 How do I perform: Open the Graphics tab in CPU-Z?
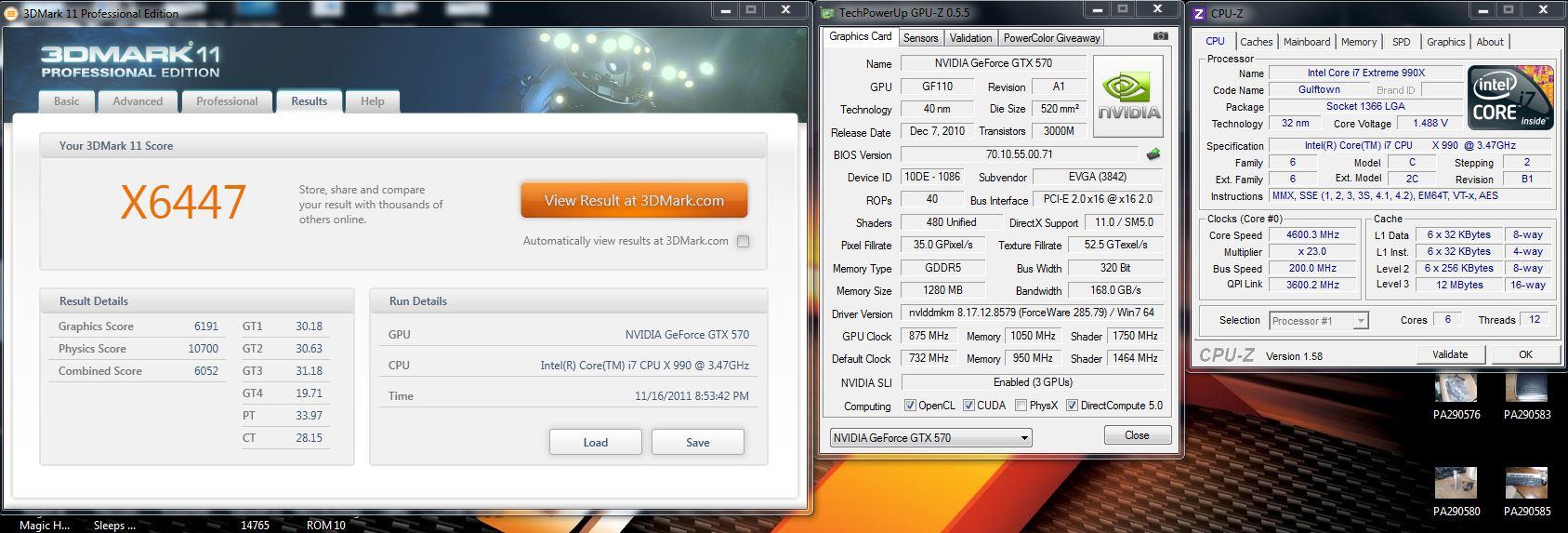tap(1445, 42)
